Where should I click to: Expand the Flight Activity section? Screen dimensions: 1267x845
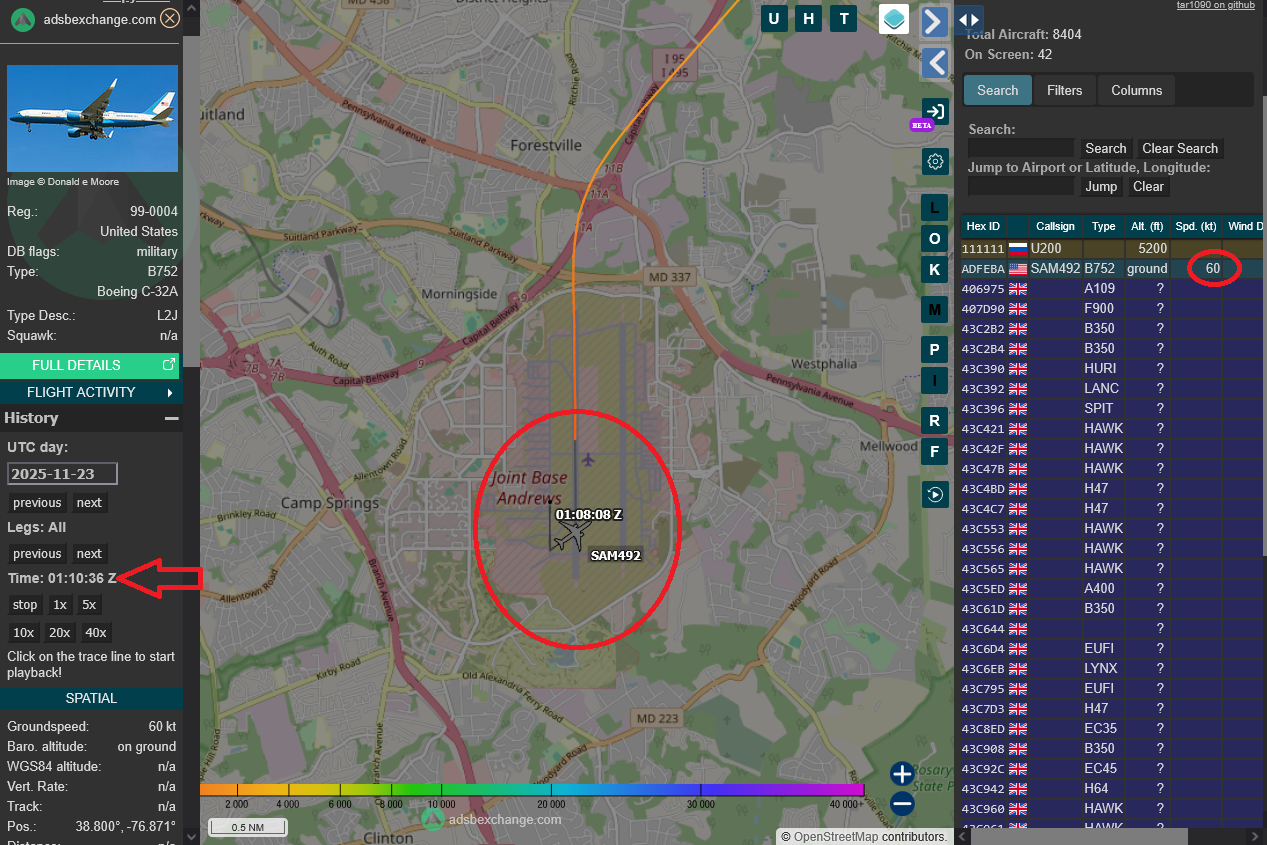pyautogui.click(x=91, y=392)
